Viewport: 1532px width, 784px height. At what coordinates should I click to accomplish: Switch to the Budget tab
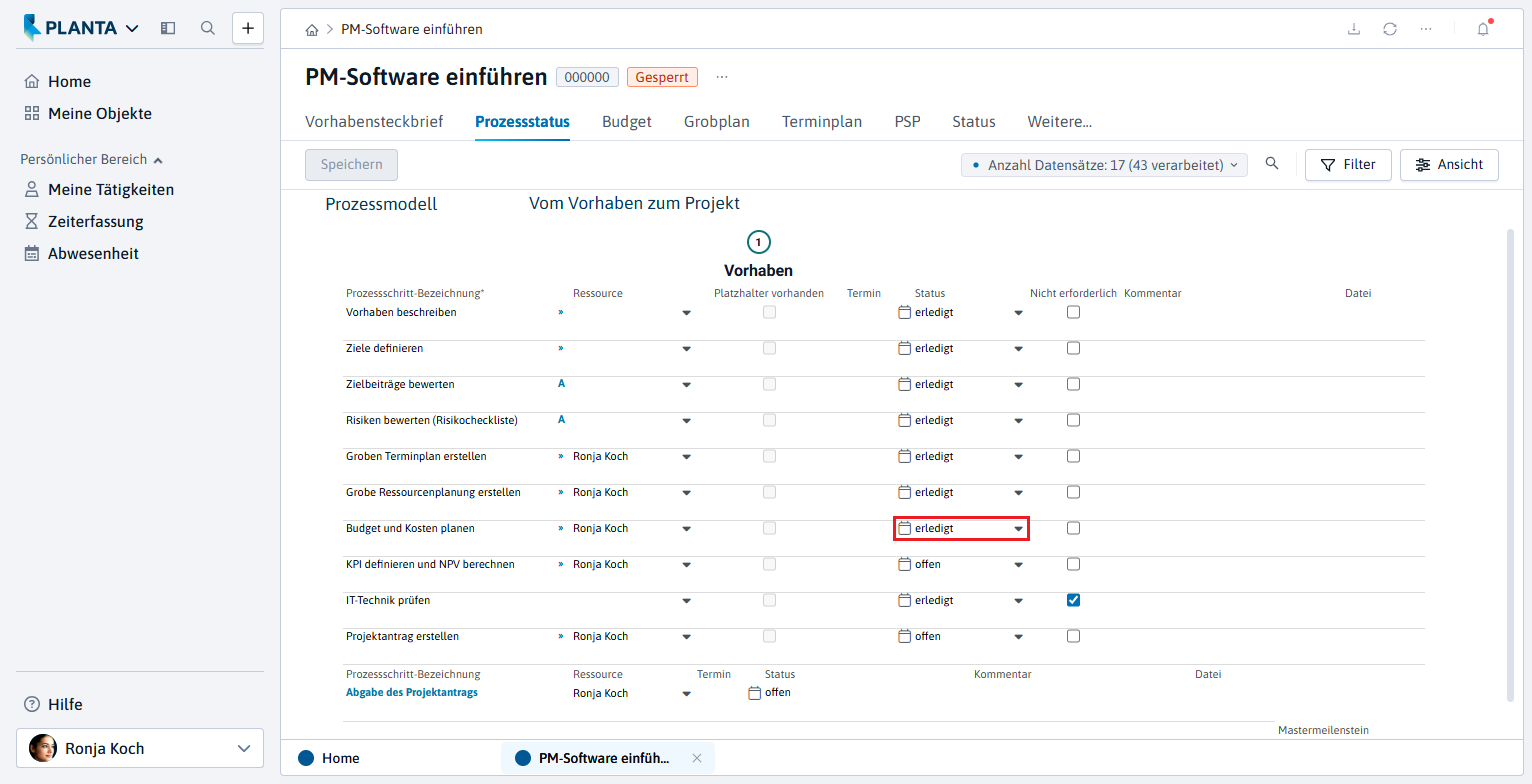tap(627, 122)
